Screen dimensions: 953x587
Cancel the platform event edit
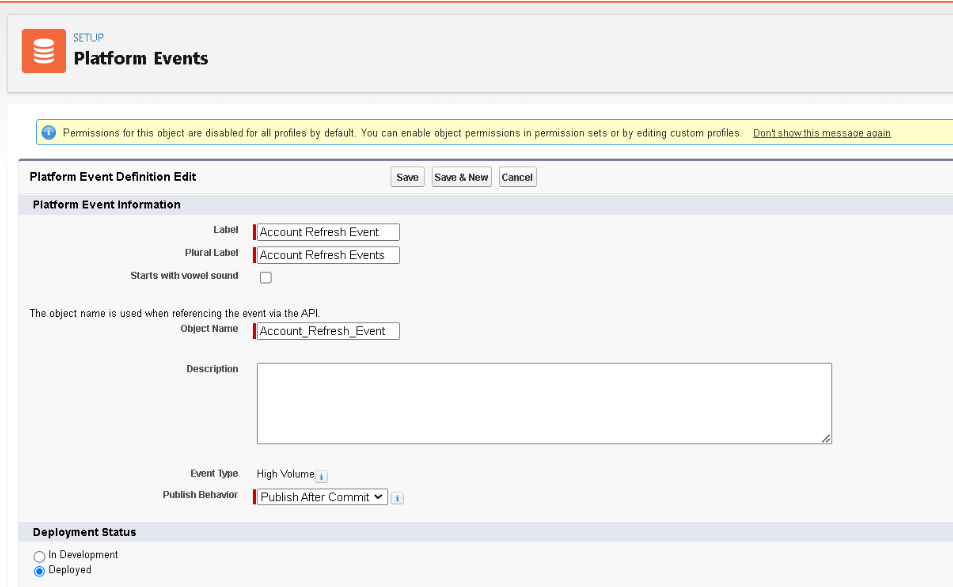pos(517,177)
